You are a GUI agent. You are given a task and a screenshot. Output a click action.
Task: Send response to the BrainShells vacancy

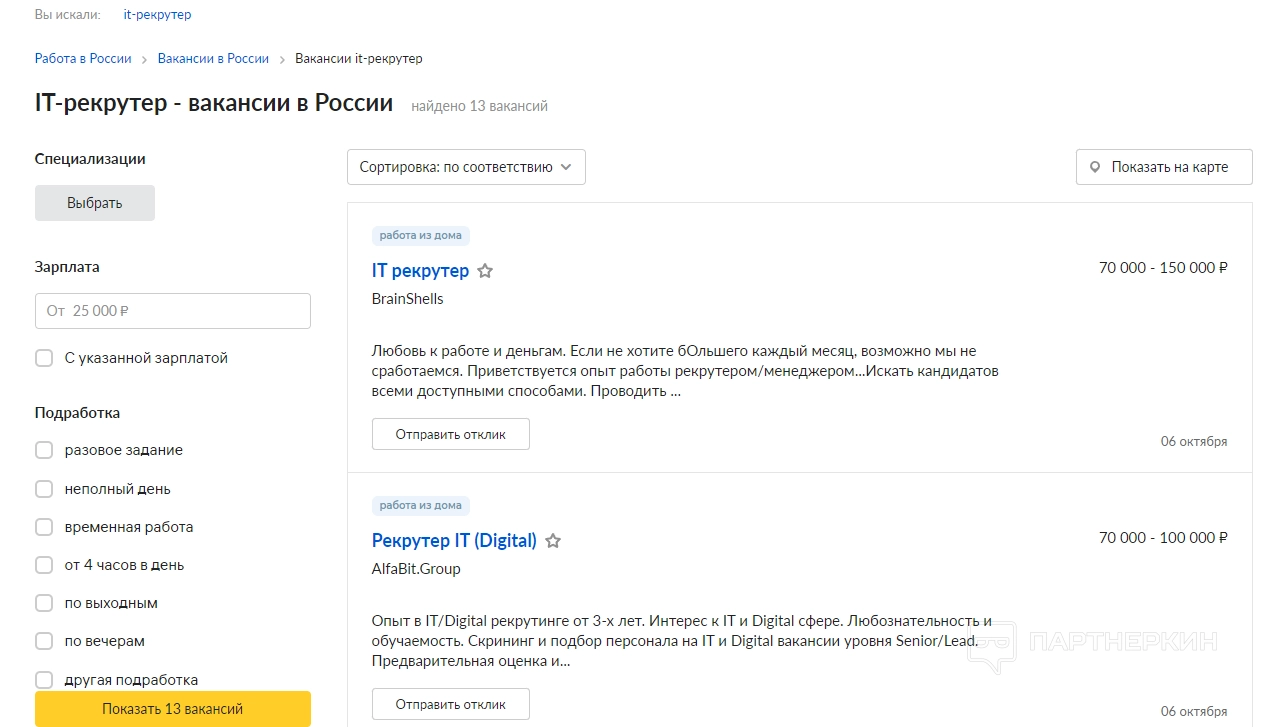(x=450, y=434)
